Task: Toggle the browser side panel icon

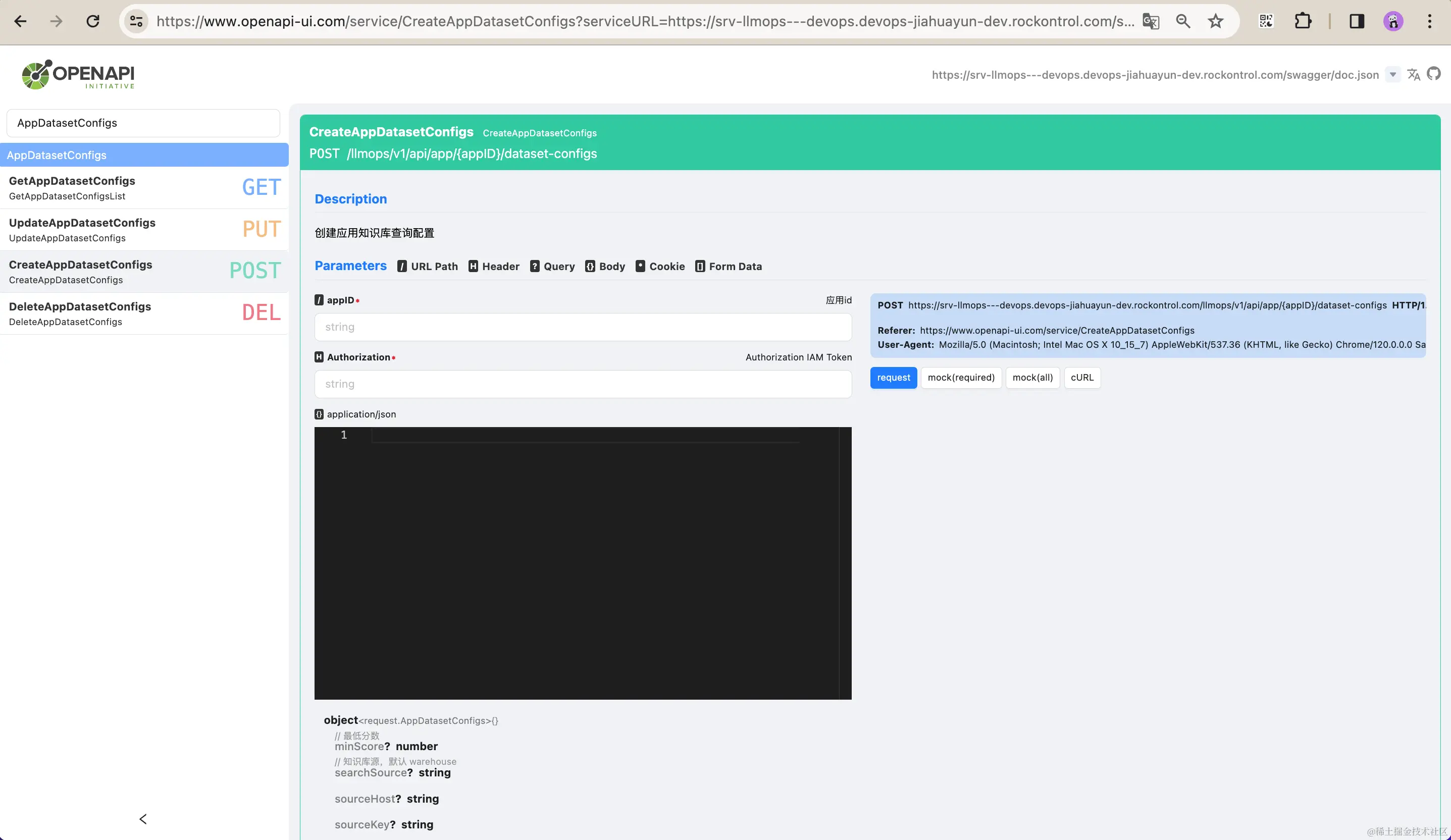Action: pyautogui.click(x=1357, y=21)
